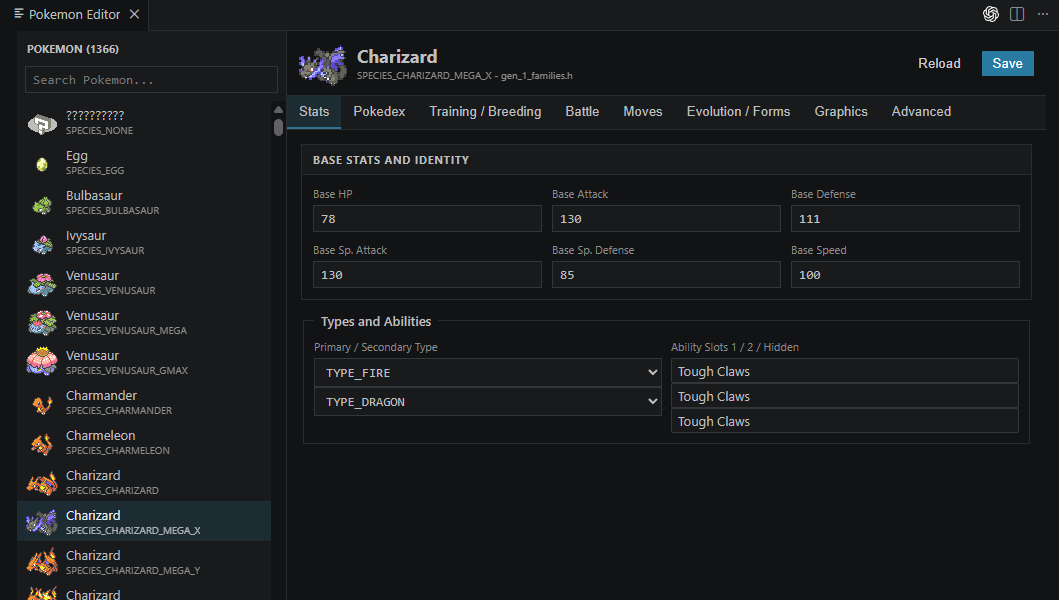Viewport: 1059px width, 600px height.
Task: Click the Pokemon list scrollbar thumb
Action: 278,127
